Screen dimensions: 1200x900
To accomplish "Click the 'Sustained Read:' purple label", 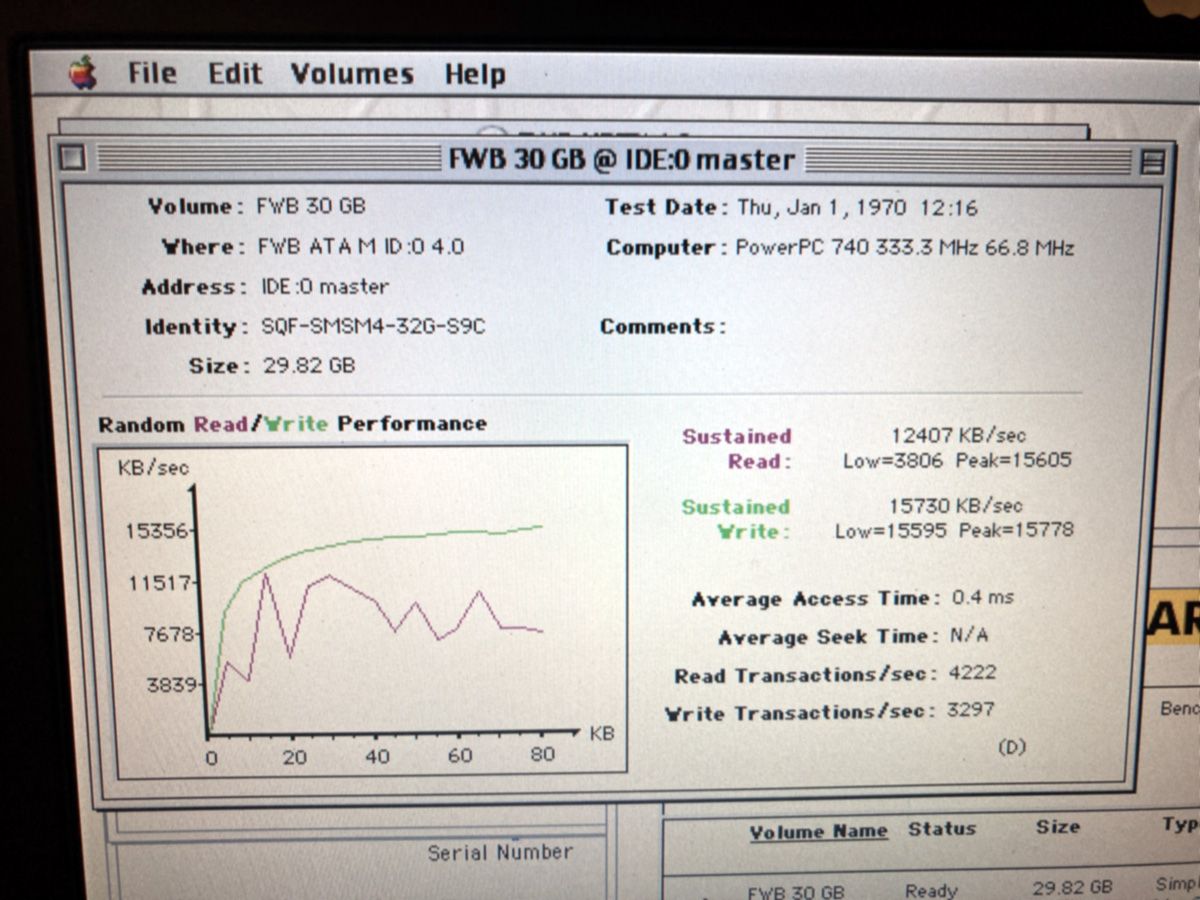I will [x=738, y=449].
